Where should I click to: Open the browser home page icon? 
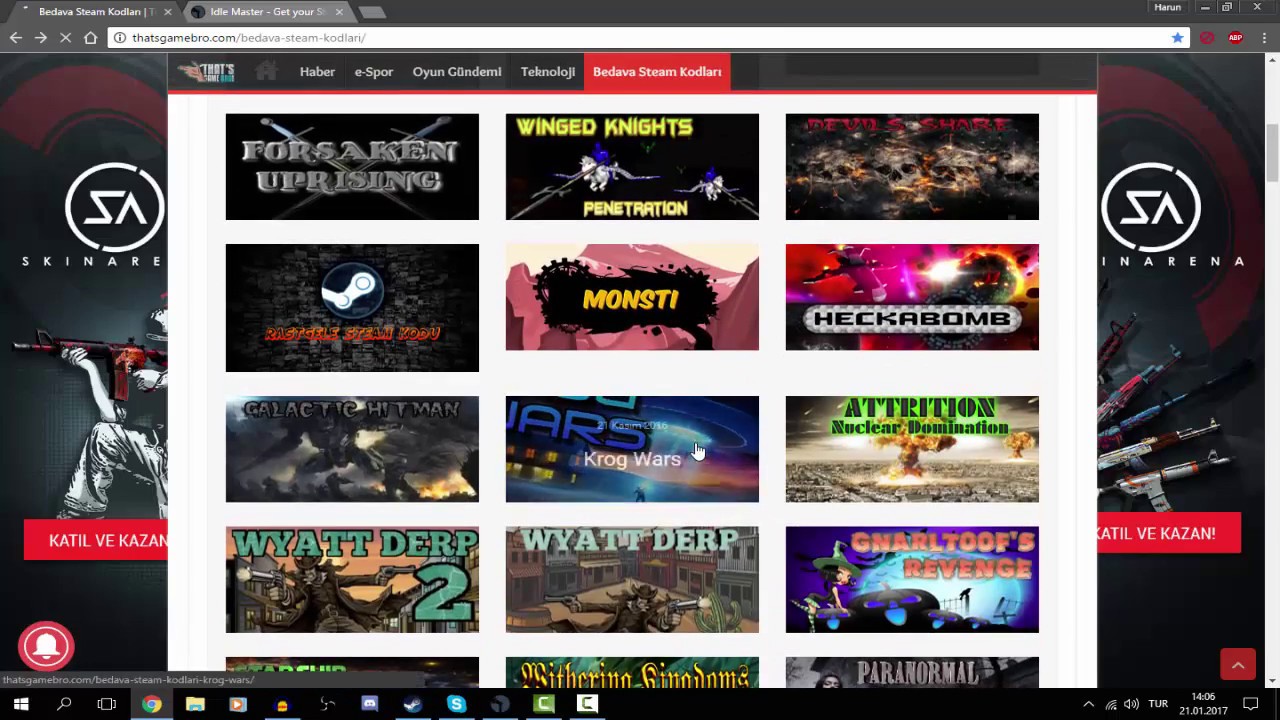[91, 38]
